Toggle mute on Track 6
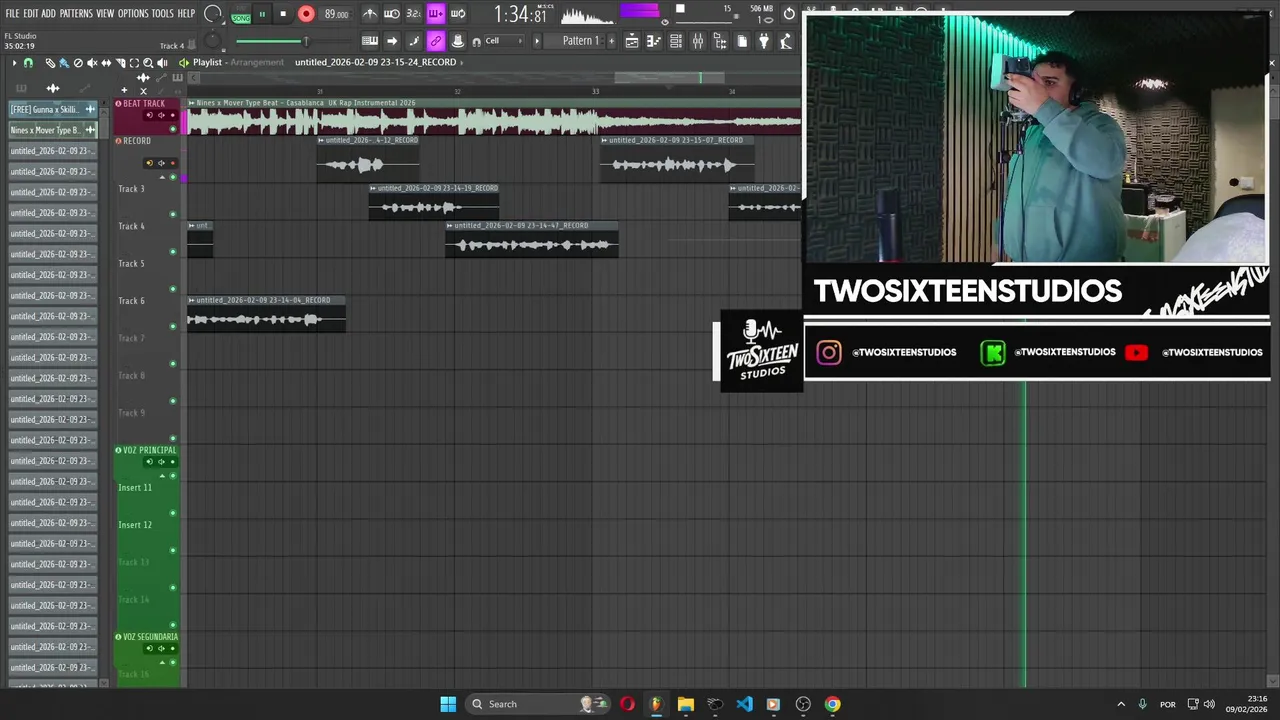This screenshot has height=720, width=1280. pyautogui.click(x=173, y=326)
